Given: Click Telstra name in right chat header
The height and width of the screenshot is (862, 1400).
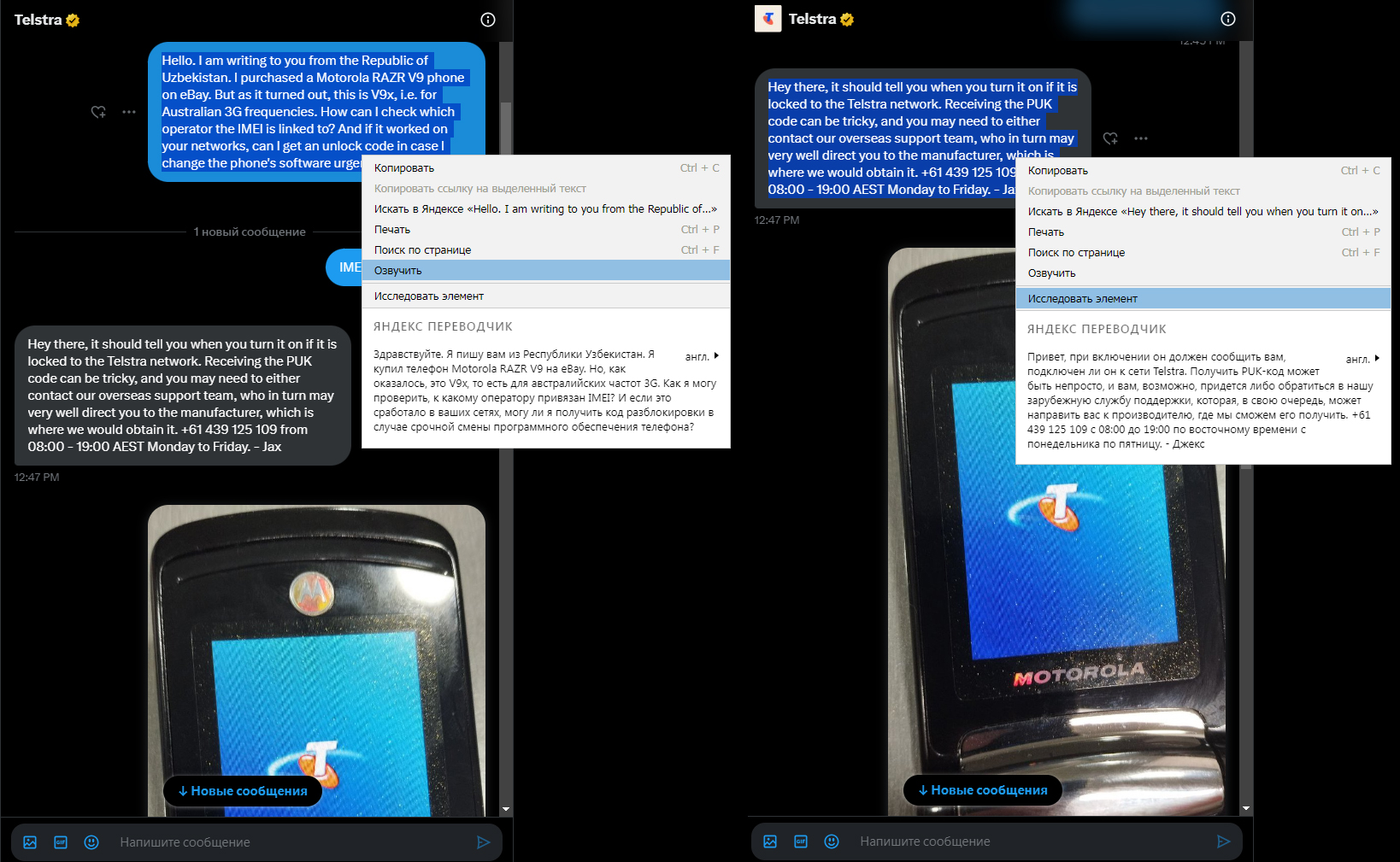Looking at the screenshot, I should (x=812, y=19).
